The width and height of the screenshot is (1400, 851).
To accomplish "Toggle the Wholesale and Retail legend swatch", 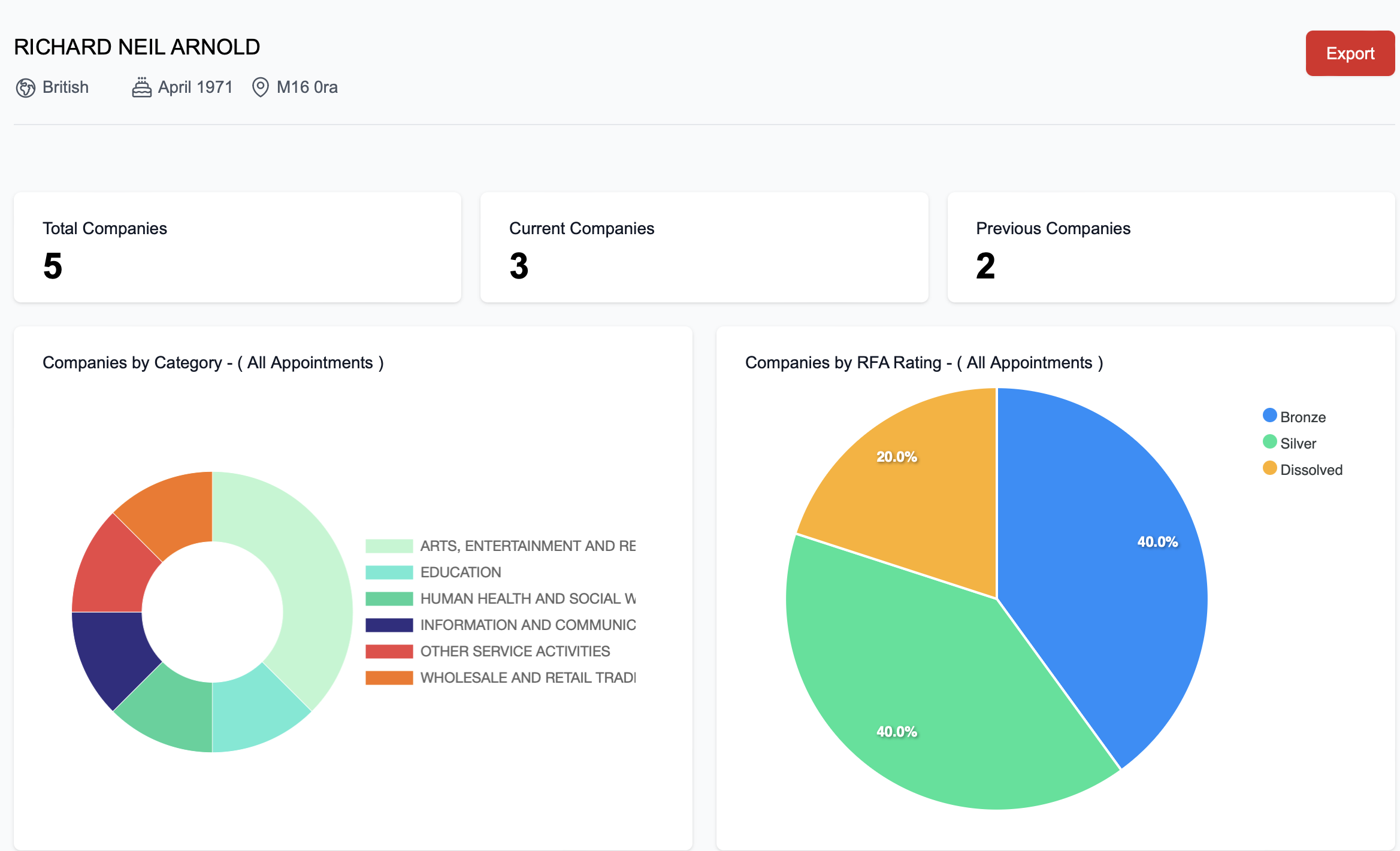I will (389, 678).
